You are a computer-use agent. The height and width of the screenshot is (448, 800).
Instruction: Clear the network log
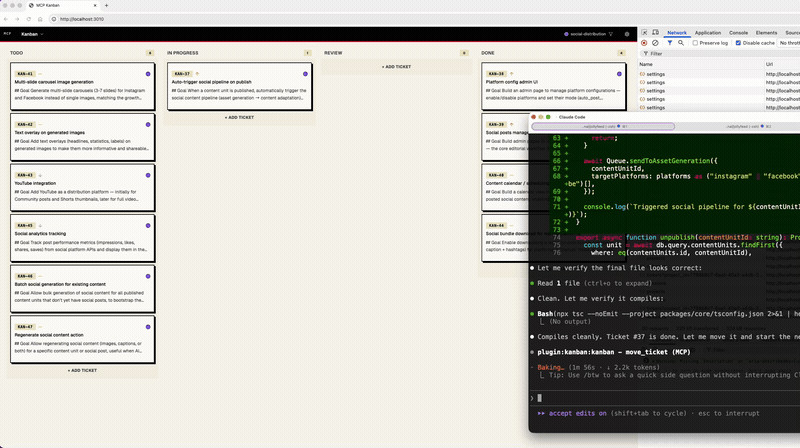(655, 43)
